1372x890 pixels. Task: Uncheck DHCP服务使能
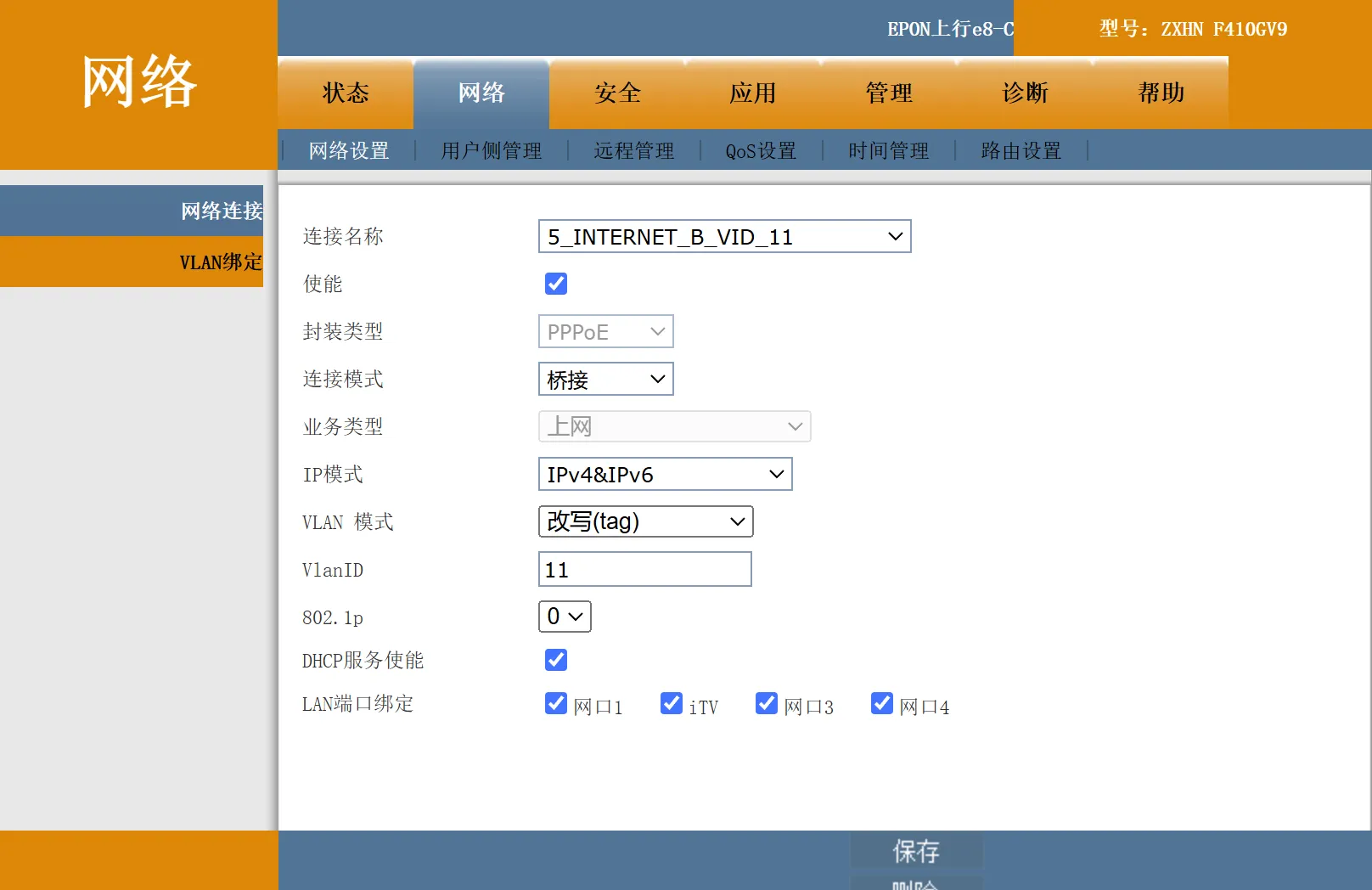pyautogui.click(x=555, y=660)
